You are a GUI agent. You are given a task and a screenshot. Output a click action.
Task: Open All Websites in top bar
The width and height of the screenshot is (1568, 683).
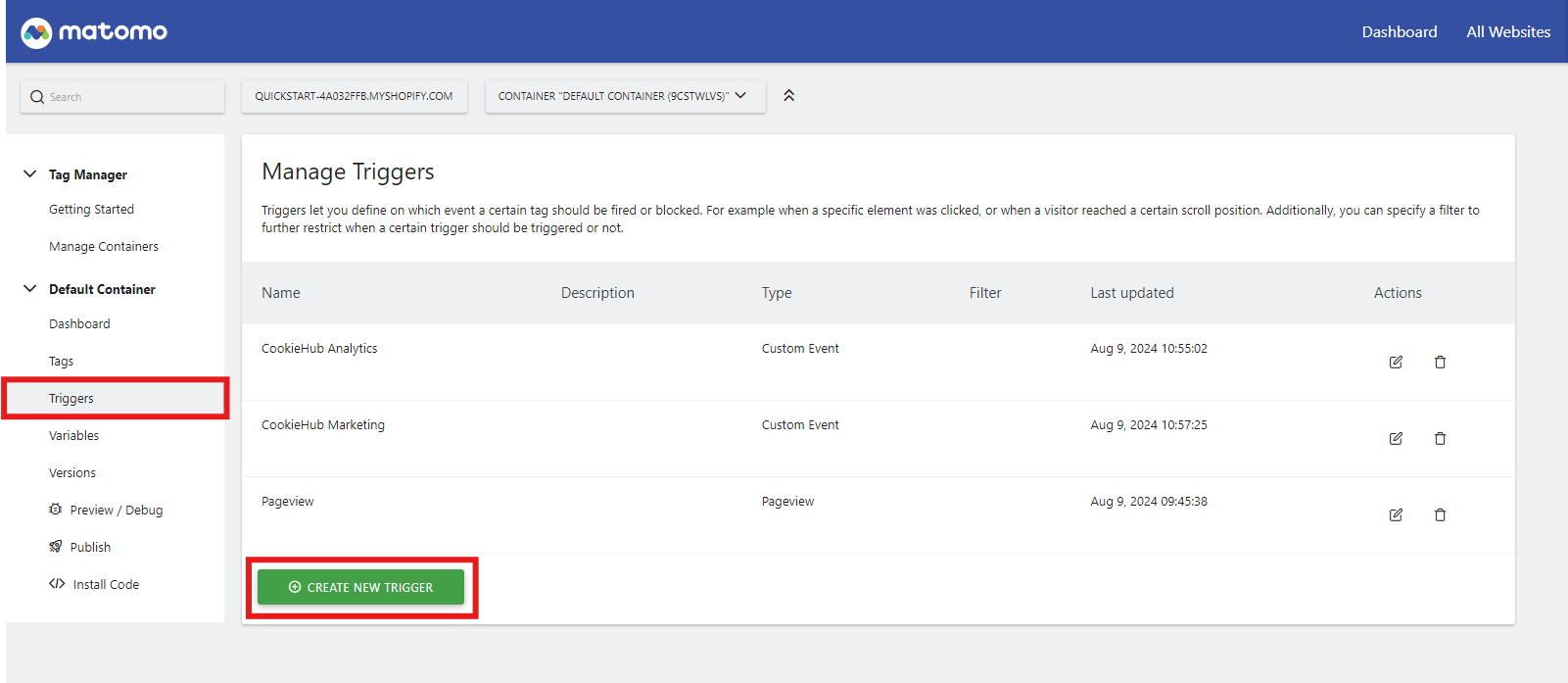[x=1508, y=31]
